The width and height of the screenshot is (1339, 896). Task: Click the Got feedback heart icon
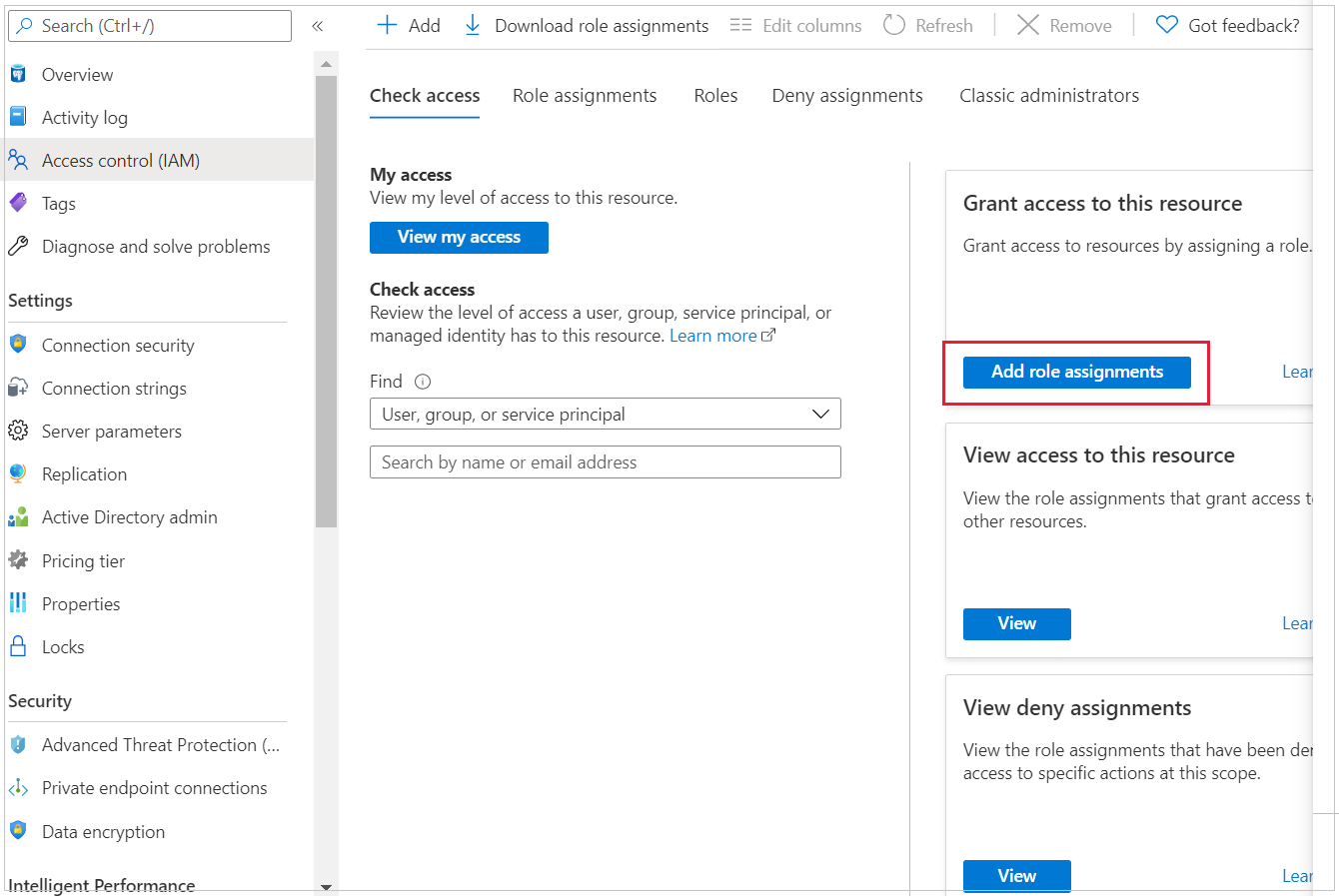pyautogui.click(x=1166, y=25)
